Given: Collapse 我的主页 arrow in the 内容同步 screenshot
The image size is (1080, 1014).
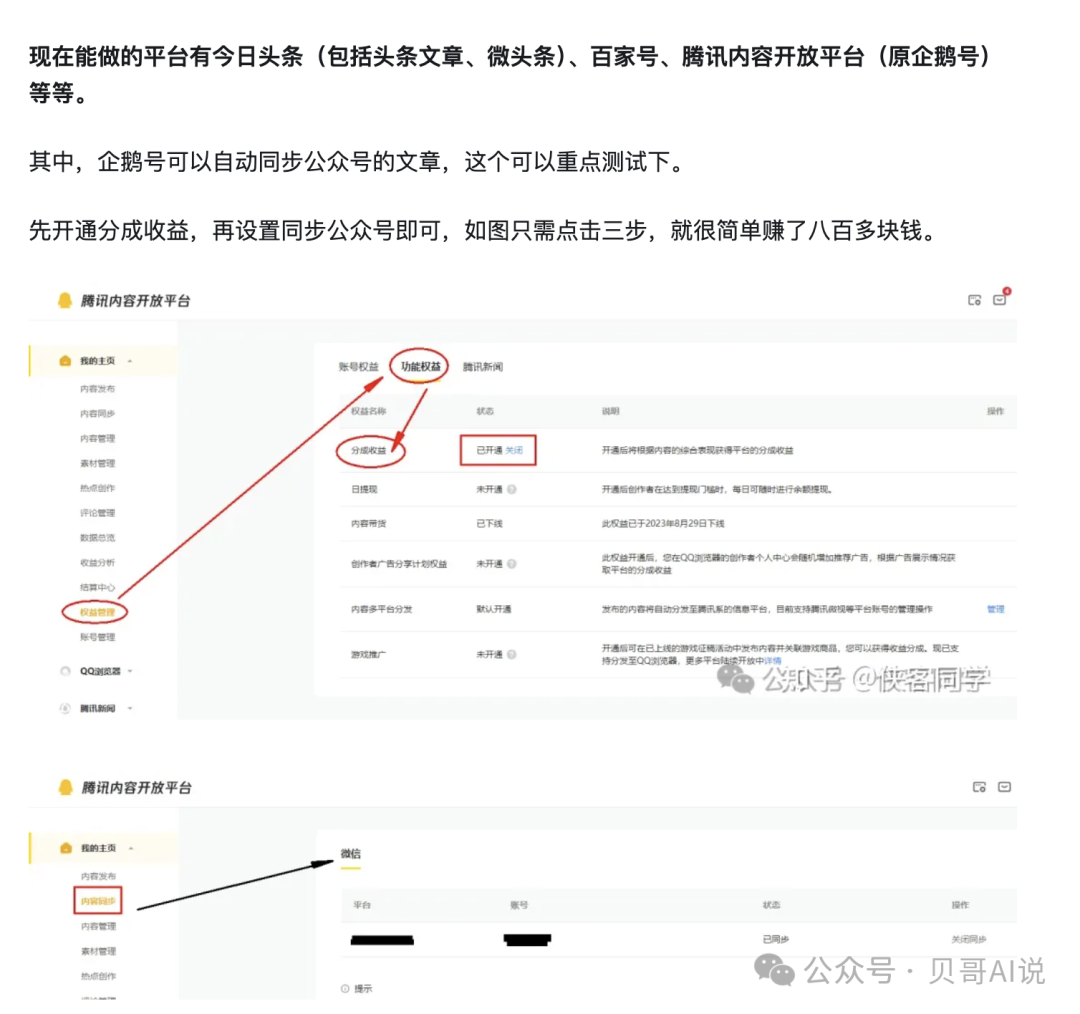Looking at the screenshot, I should click(x=131, y=848).
